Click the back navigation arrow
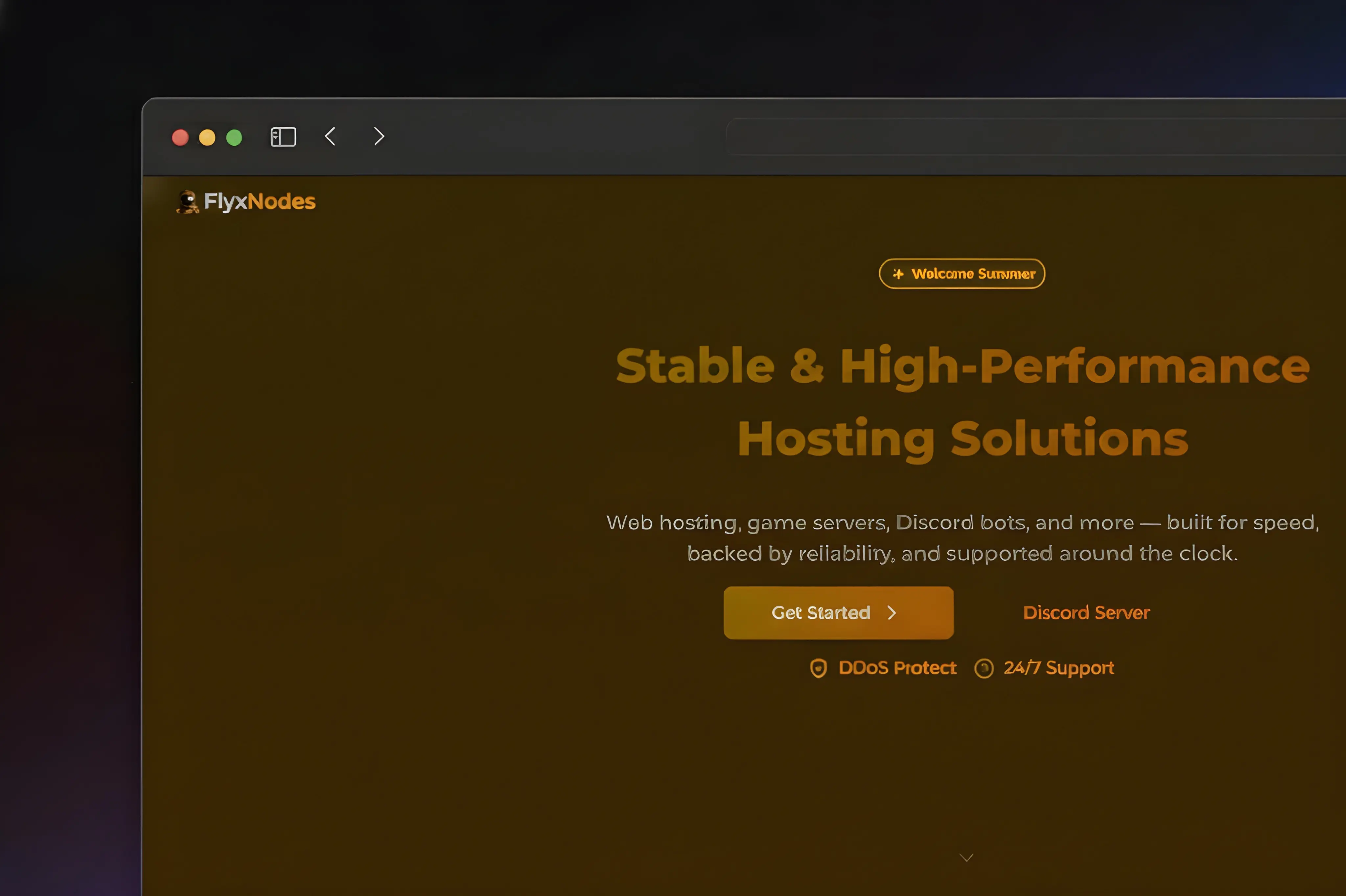Screen dimensions: 1346x896 click(330, 137)
